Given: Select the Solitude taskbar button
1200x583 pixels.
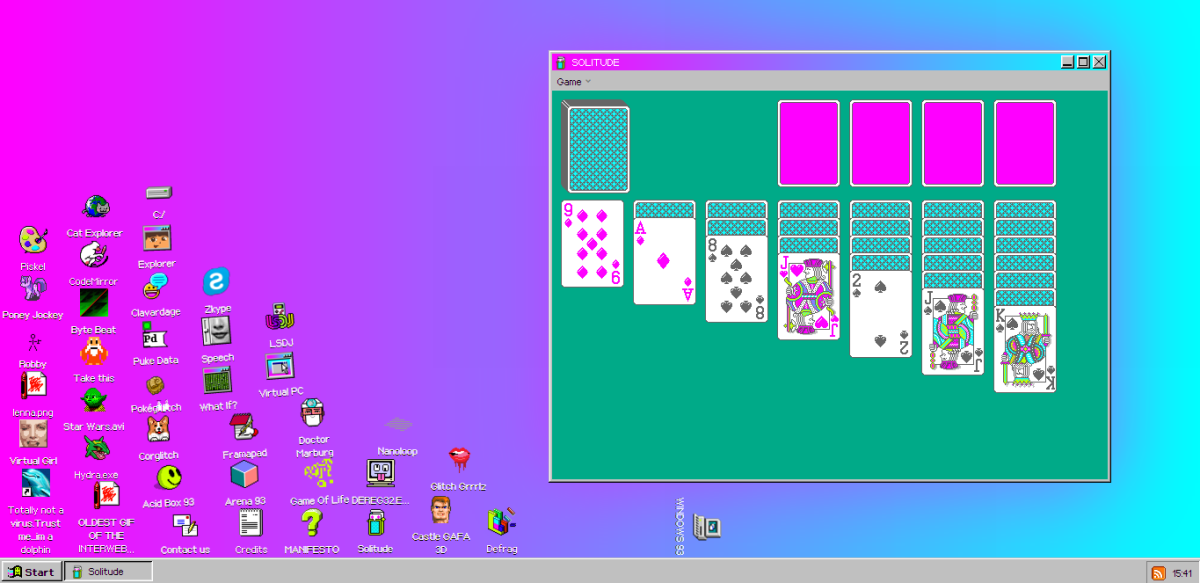Looking at the screenshot, I should (x=108, y=571).
